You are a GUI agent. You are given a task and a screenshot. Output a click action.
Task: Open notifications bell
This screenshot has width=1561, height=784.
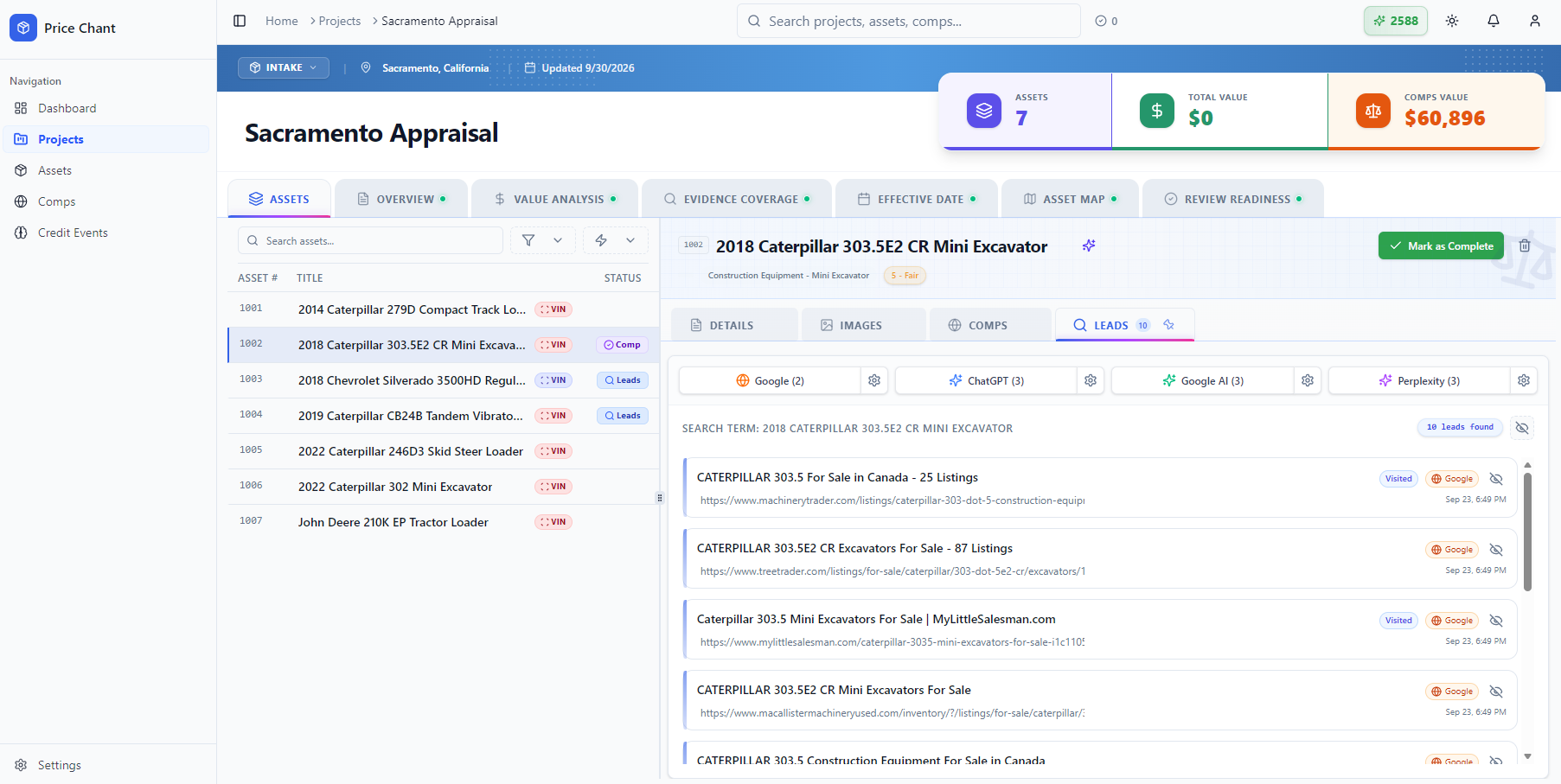(x=1494, y=21)
